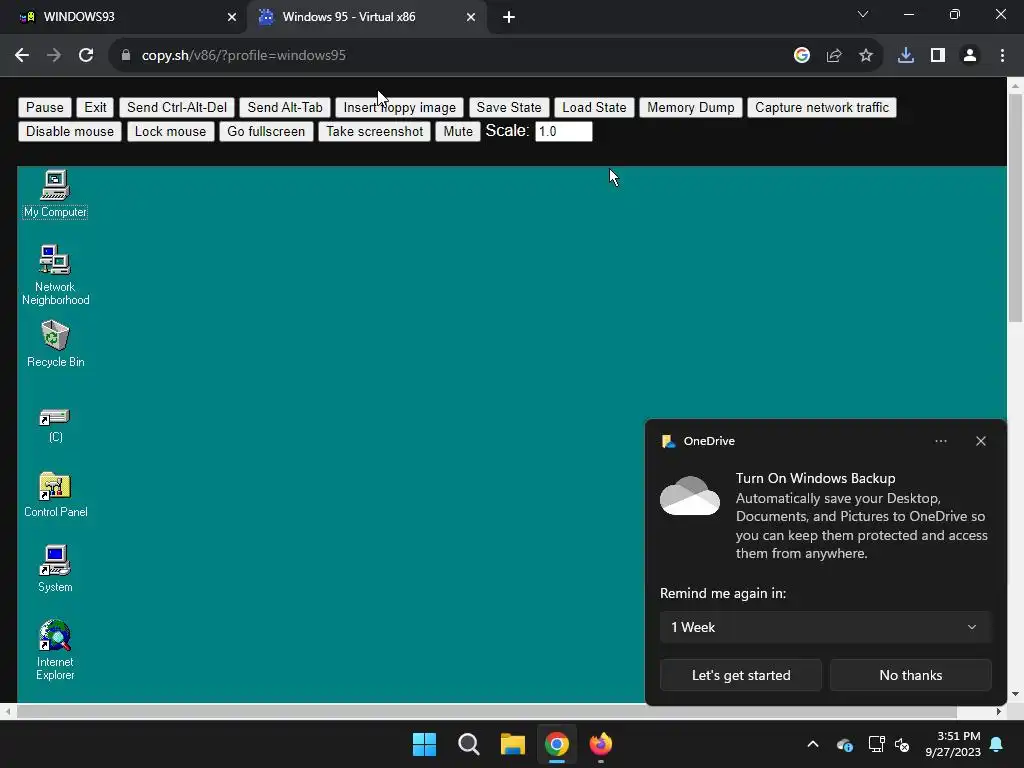The image size is (1024, 768).
Task: Select the (C) drive shortcut icon
Action: tap(55, 424)
